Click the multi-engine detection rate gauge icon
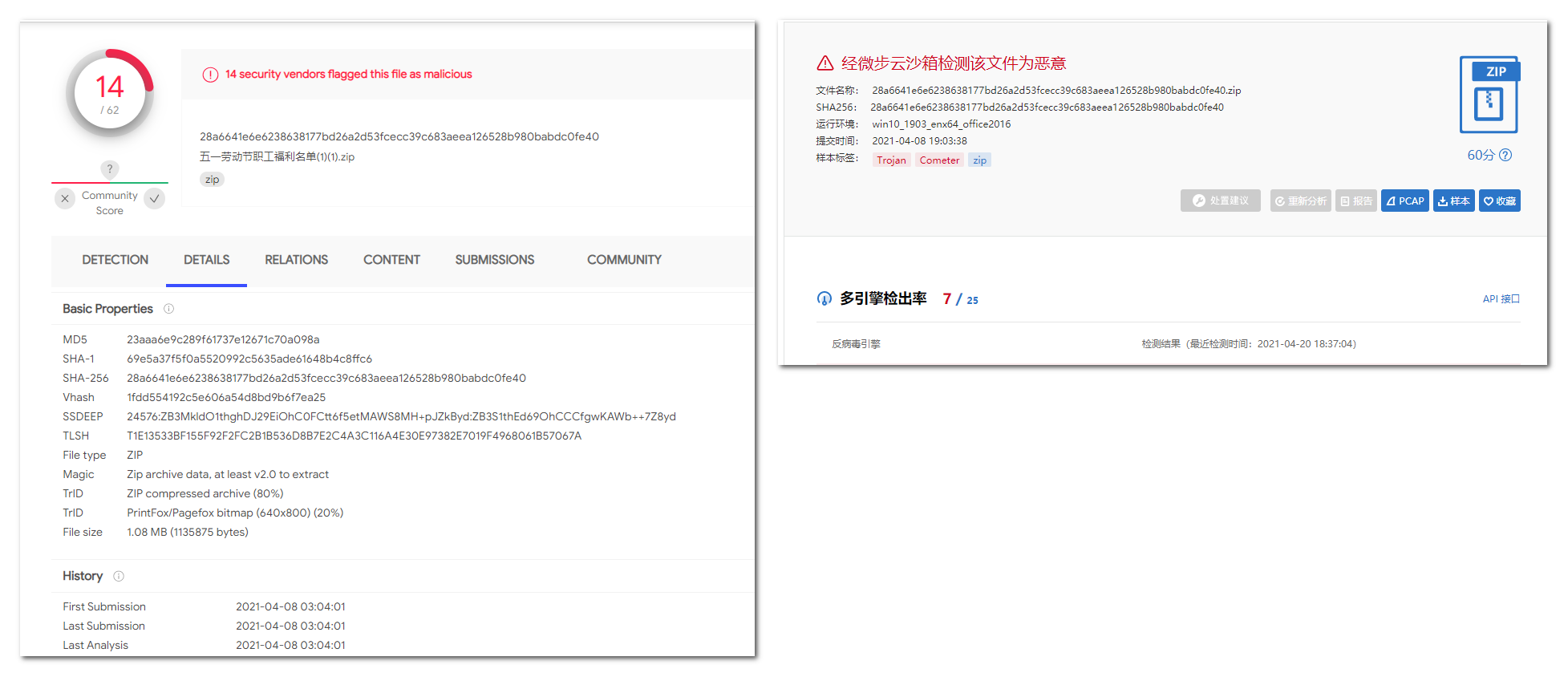 [824, 298]
